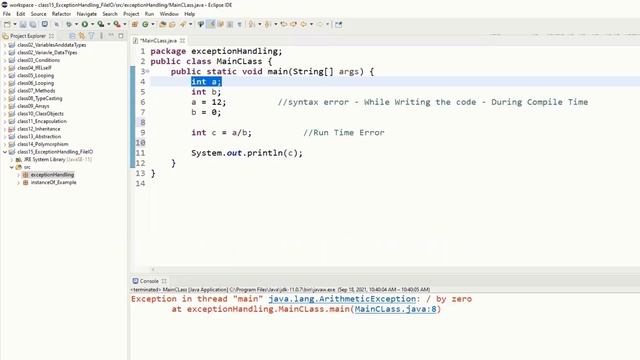Click the Open Task toolbar icon
The height and width of the screenshot is (360, 640).
(172, 24)
